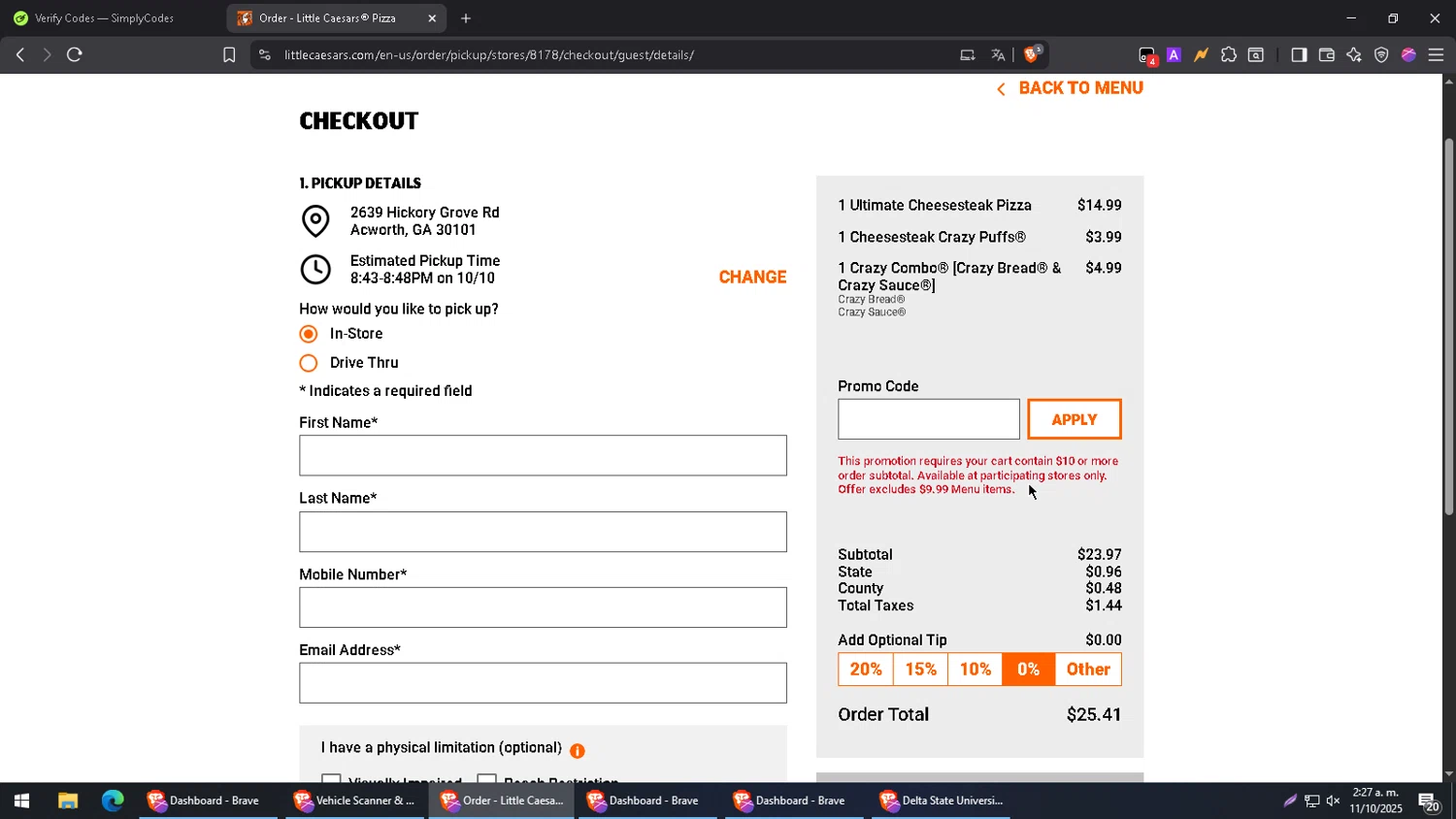The width and height of the screenshot is (1456, 819).
Task: Click the browser forward arrow
Action: point(46,55)
